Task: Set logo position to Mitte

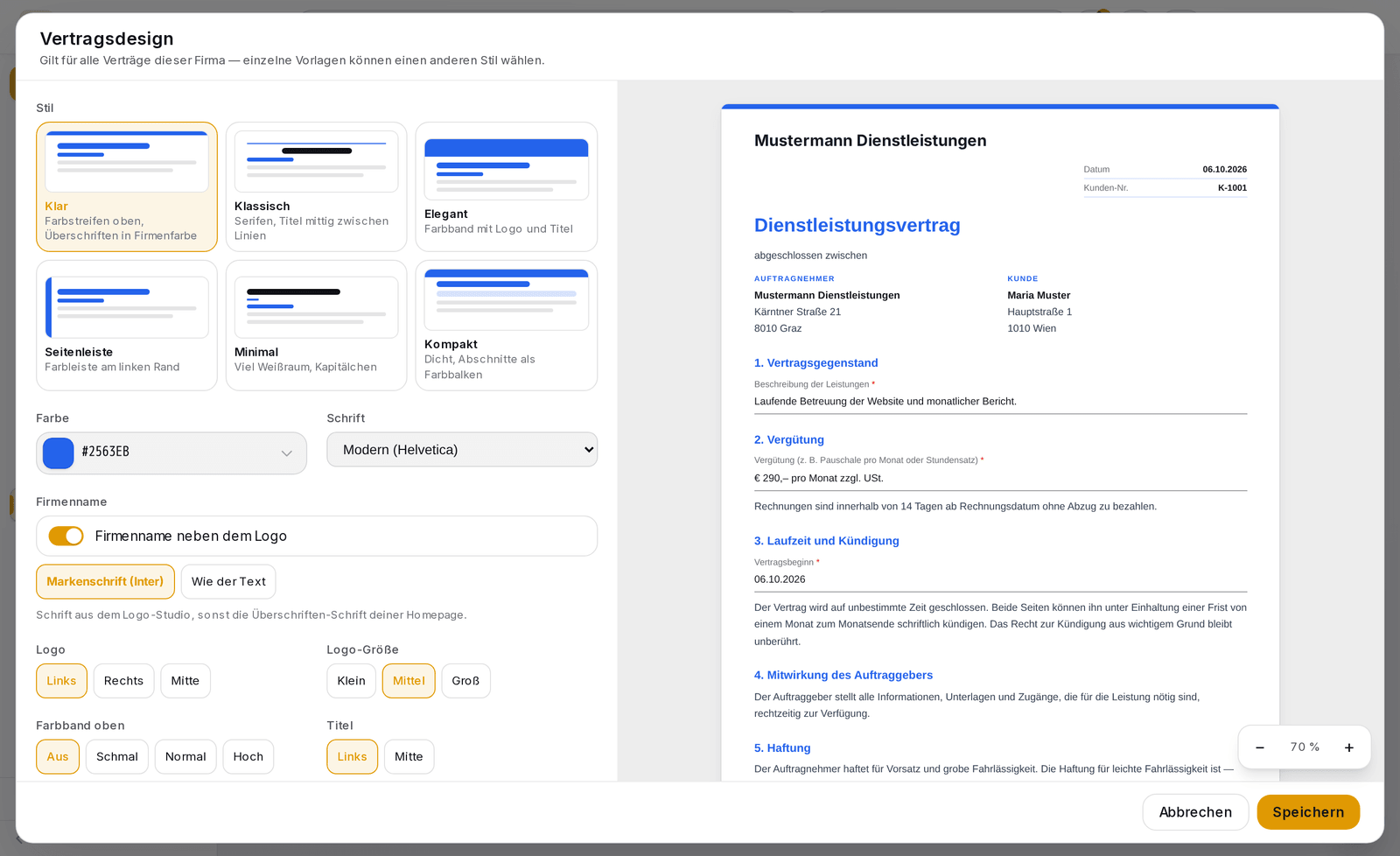Action: pyautogui.click(x=185, y=681)
